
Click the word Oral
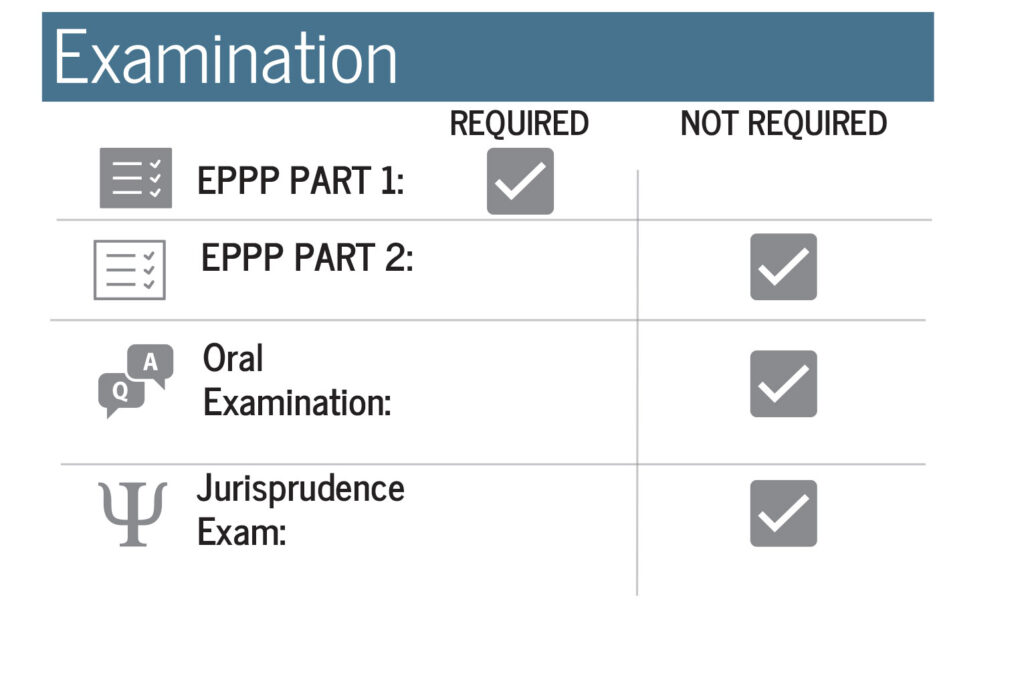tap(233, 359)
